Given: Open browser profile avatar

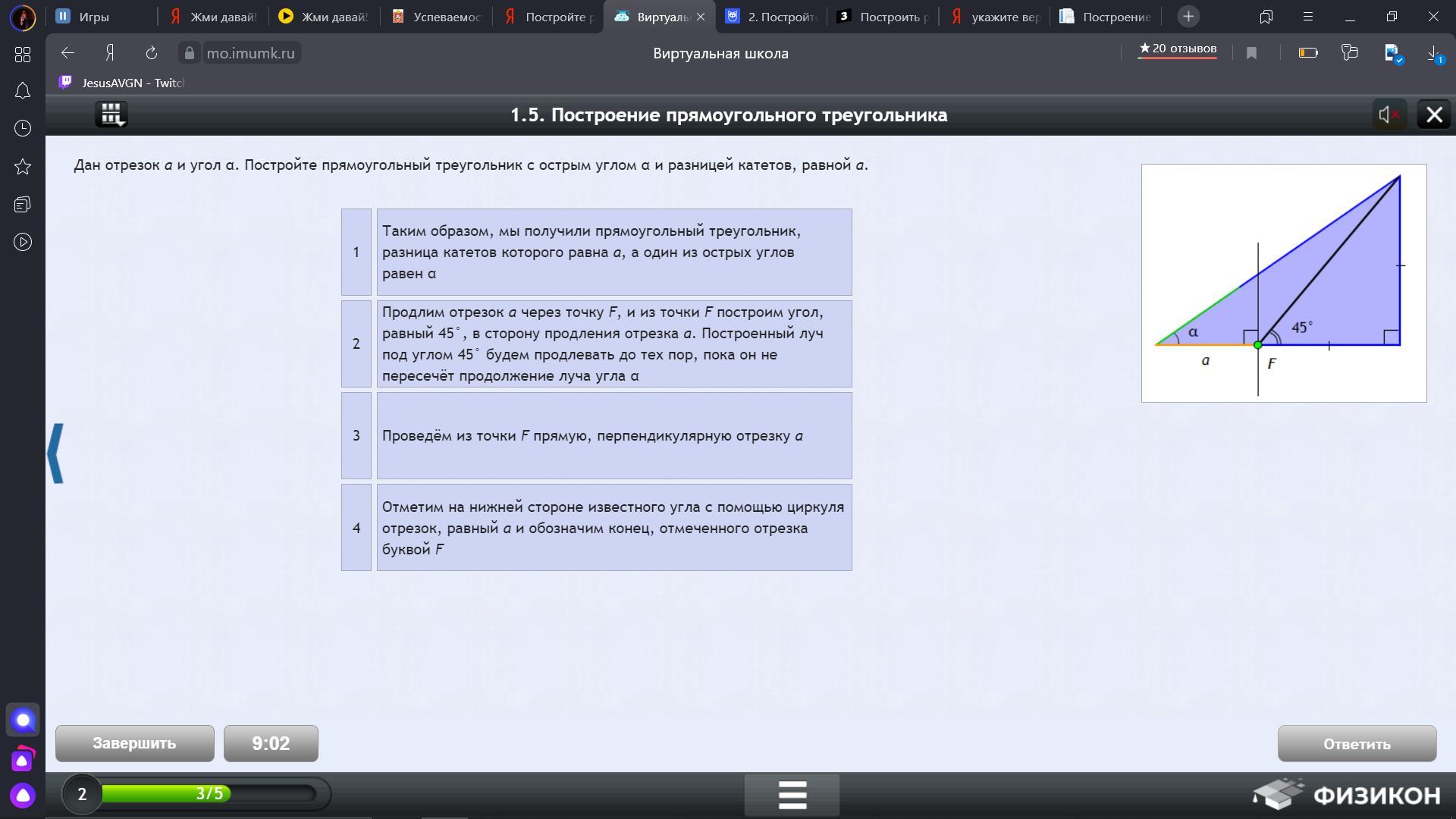Looking at the screenshot, I should pos(23,17).
